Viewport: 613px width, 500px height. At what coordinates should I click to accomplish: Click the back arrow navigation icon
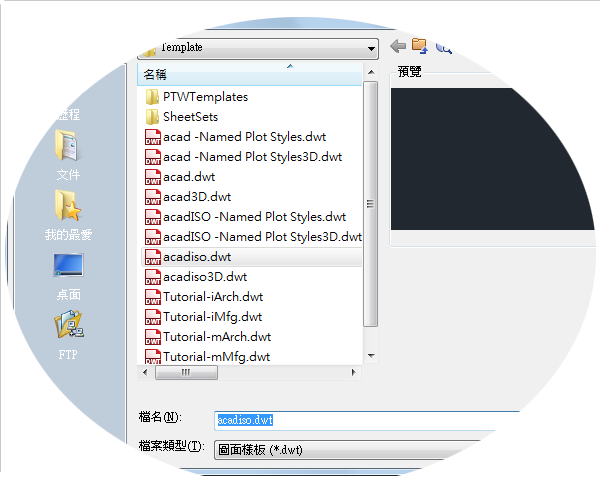(398, 47)
